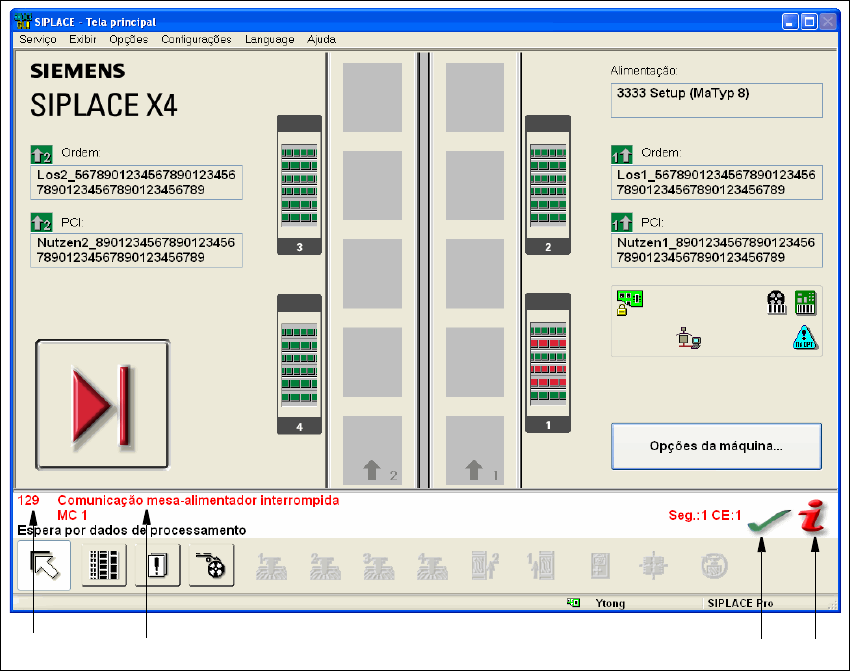
Task: Click the lane 1 PCI arrow icon
Action: click(x=622, y=222)
